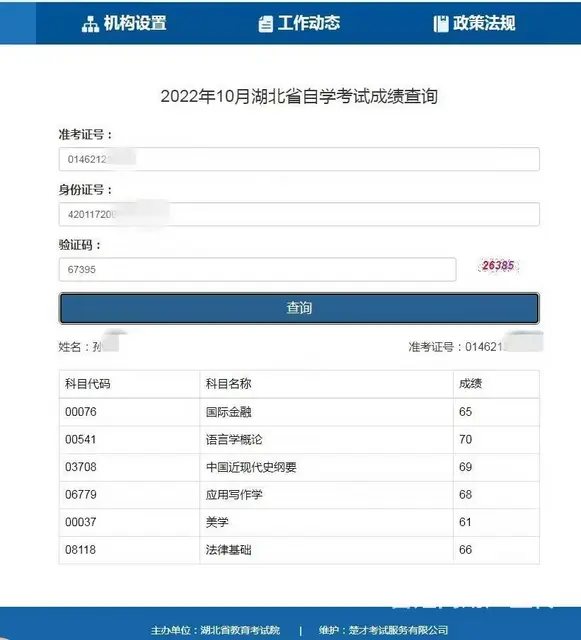Click footer text 维护：楚才考试服务有限公司

(x=383, y=630)
